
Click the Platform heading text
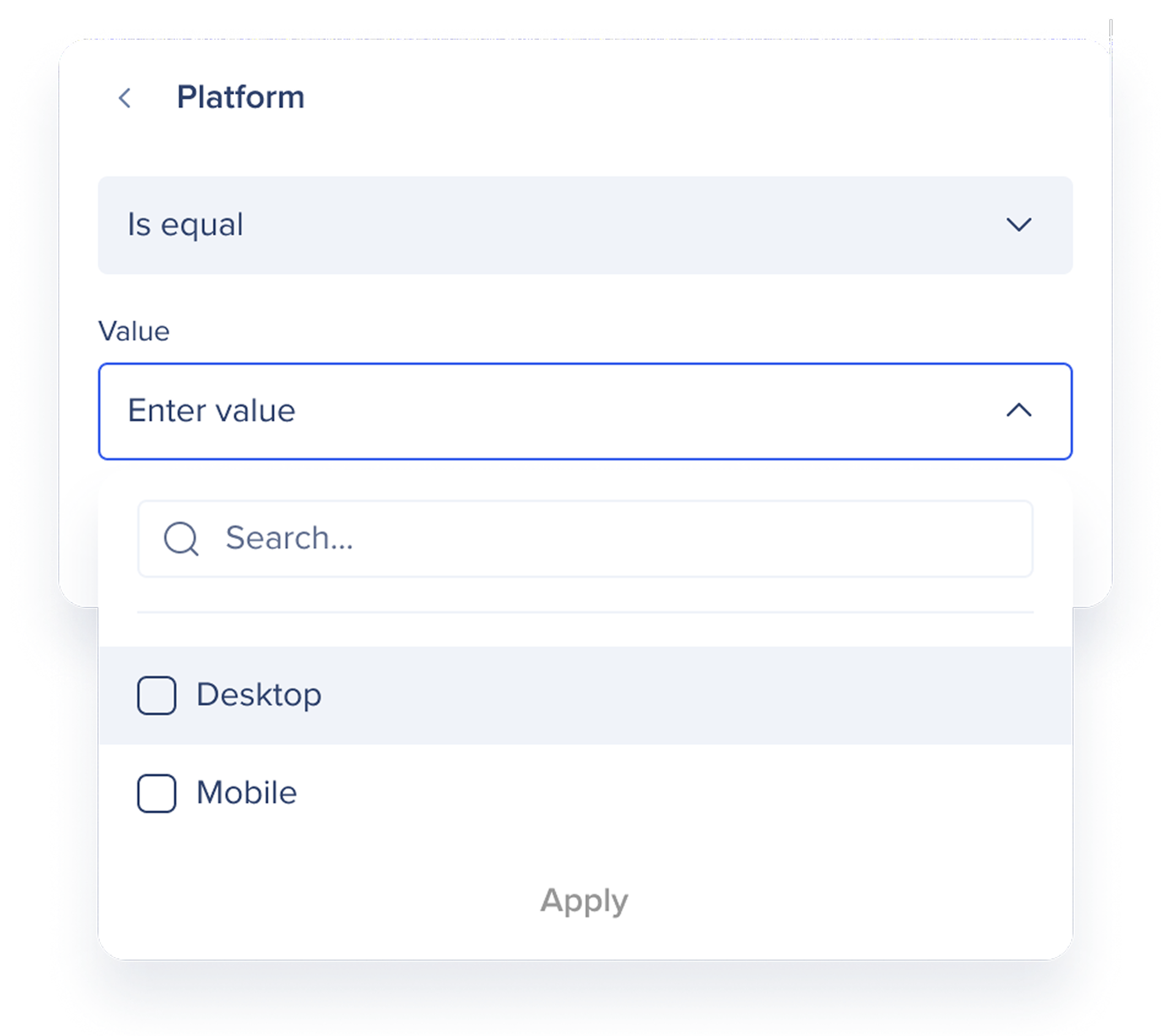pos(241,97)
